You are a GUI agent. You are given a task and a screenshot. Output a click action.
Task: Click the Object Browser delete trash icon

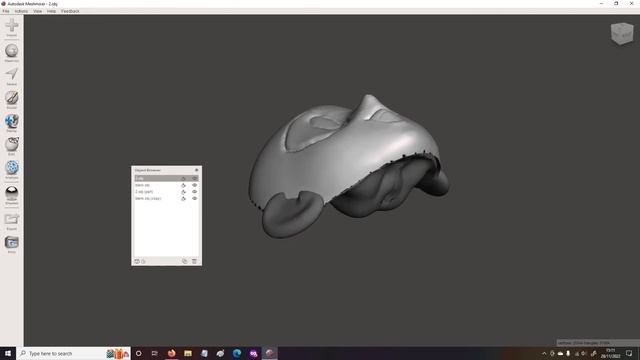point(194,261)
